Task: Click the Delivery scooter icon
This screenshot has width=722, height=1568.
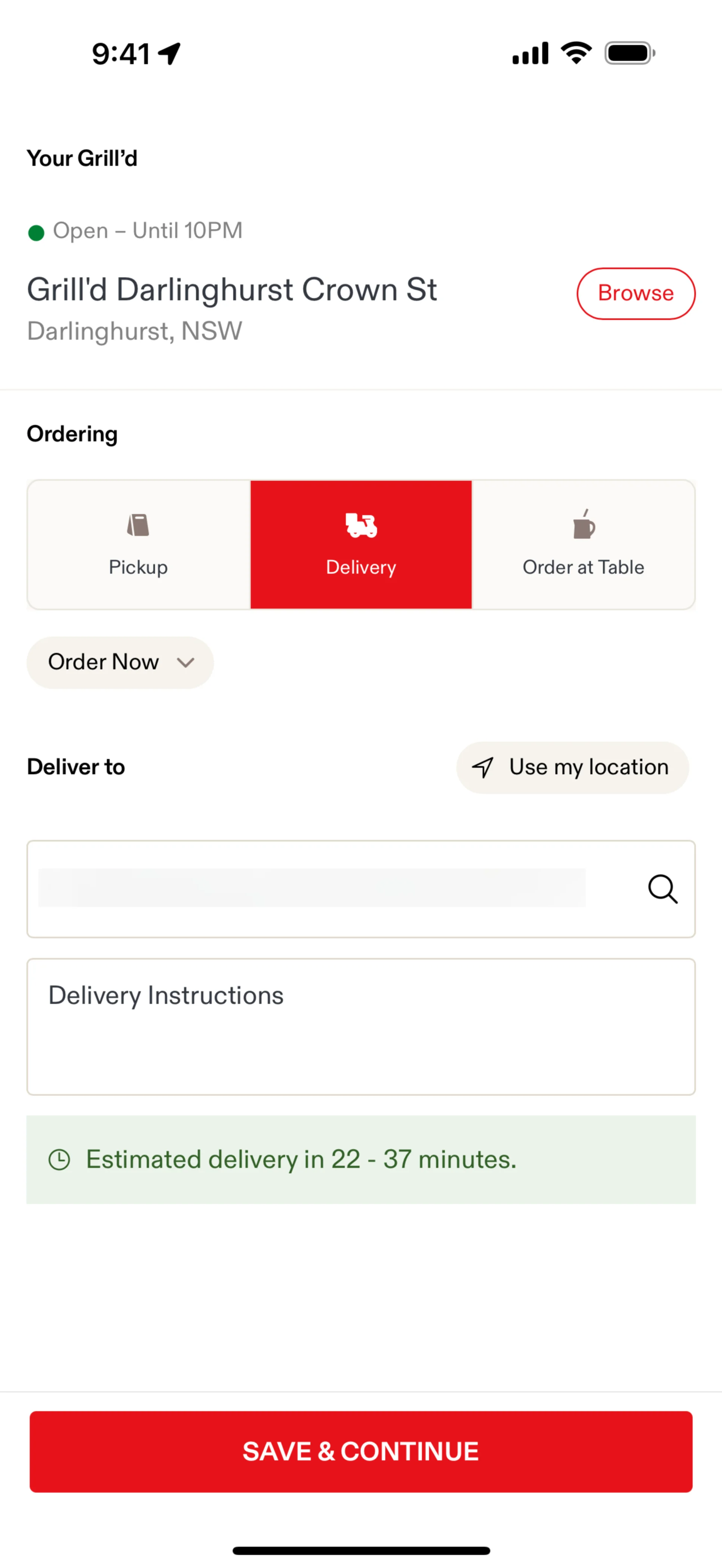Action: 361,525
